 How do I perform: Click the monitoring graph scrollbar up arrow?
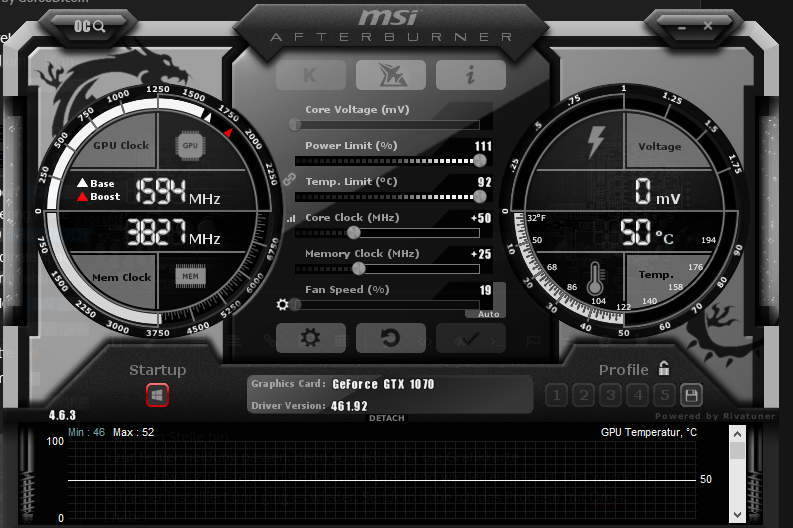[x=737, y=434]
